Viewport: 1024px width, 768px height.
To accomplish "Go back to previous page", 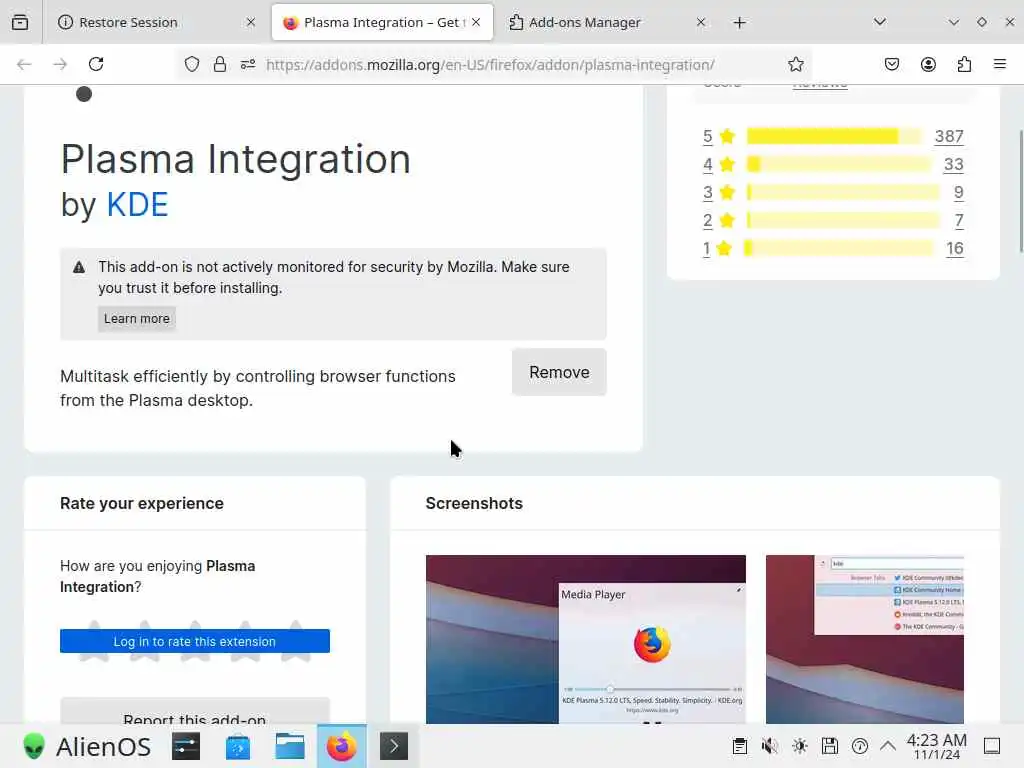I will coord(24,64).
